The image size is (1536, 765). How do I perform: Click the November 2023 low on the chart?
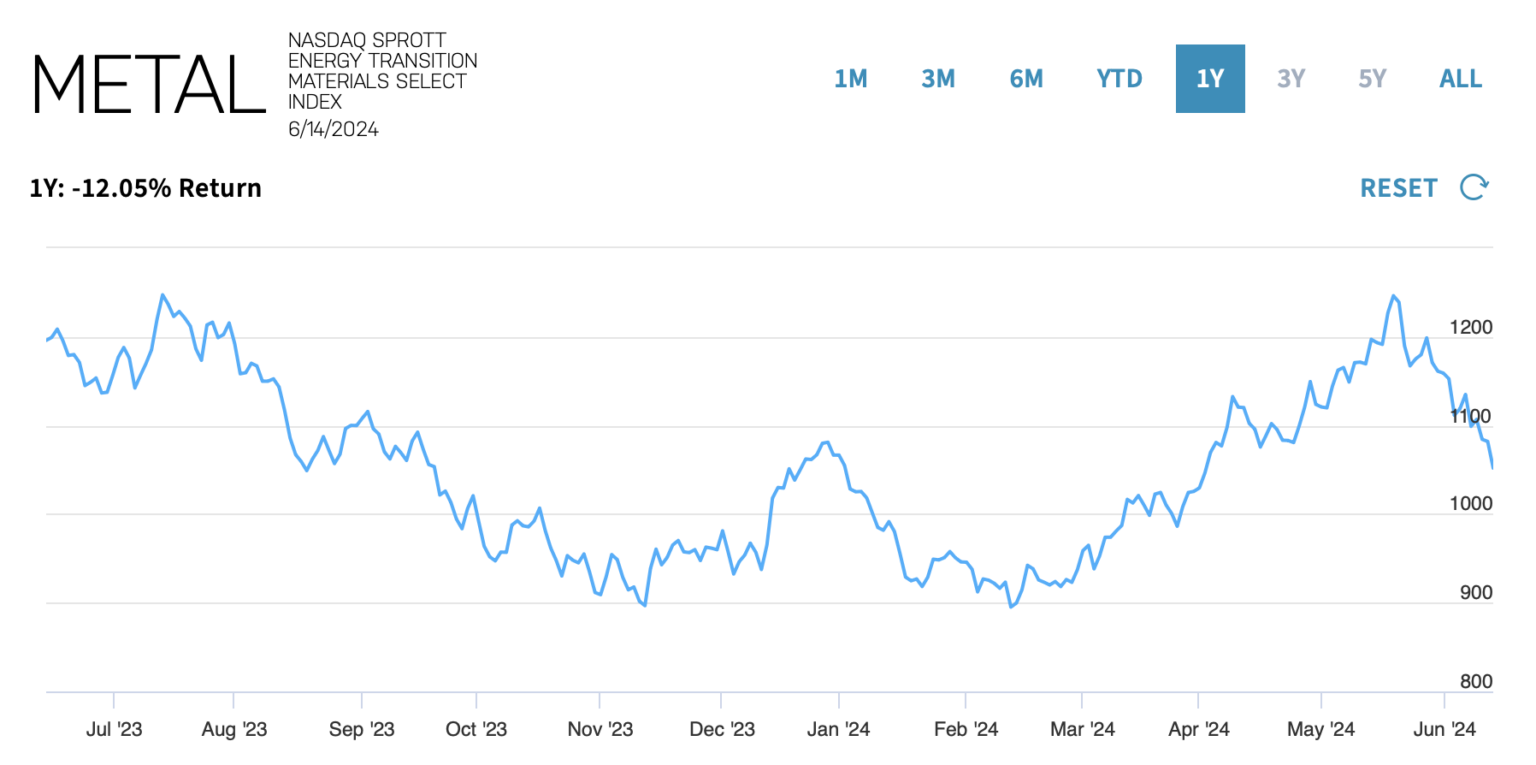[643, 603]
